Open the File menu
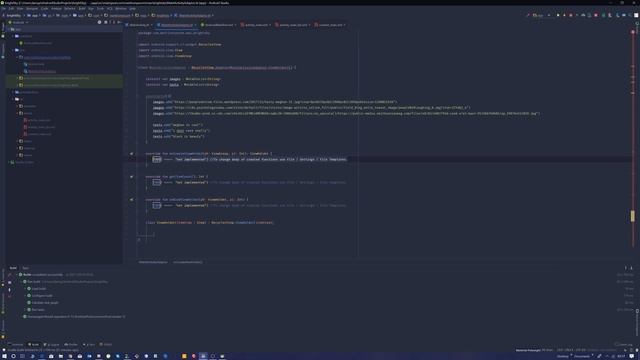Image resolution: width=640 pixels, height=360 pixels. pos(4,9)
